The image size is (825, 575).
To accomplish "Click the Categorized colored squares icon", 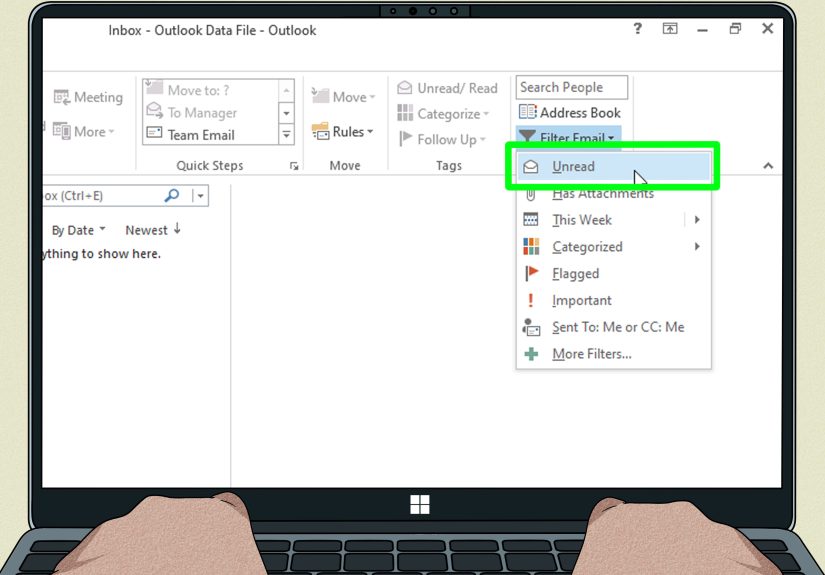I will tap(531, 246).
